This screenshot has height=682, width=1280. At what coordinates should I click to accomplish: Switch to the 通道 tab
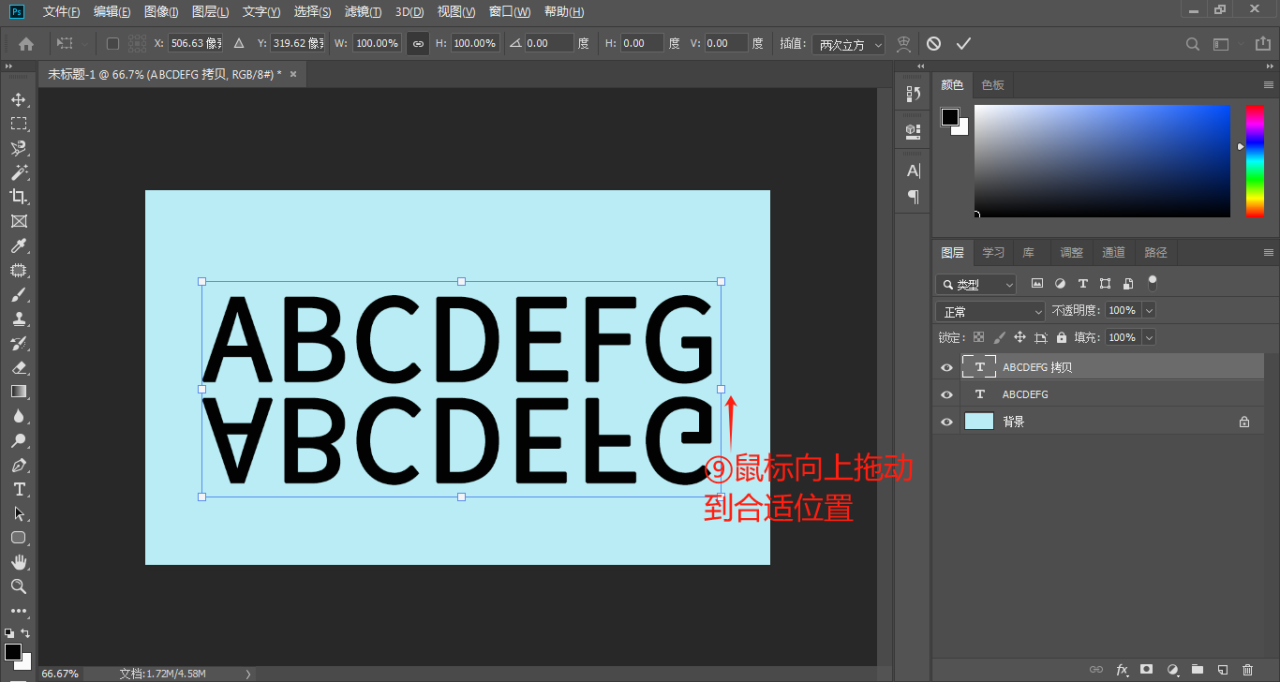pos(1114,252)
